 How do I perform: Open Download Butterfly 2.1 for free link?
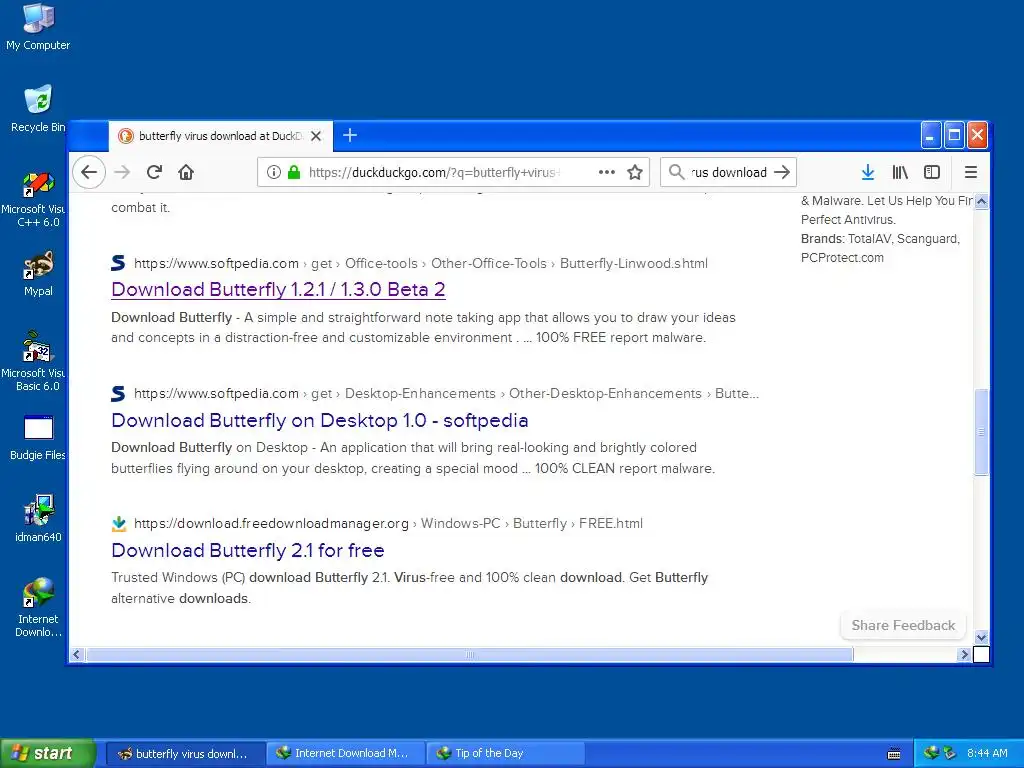tap(248, 551)
